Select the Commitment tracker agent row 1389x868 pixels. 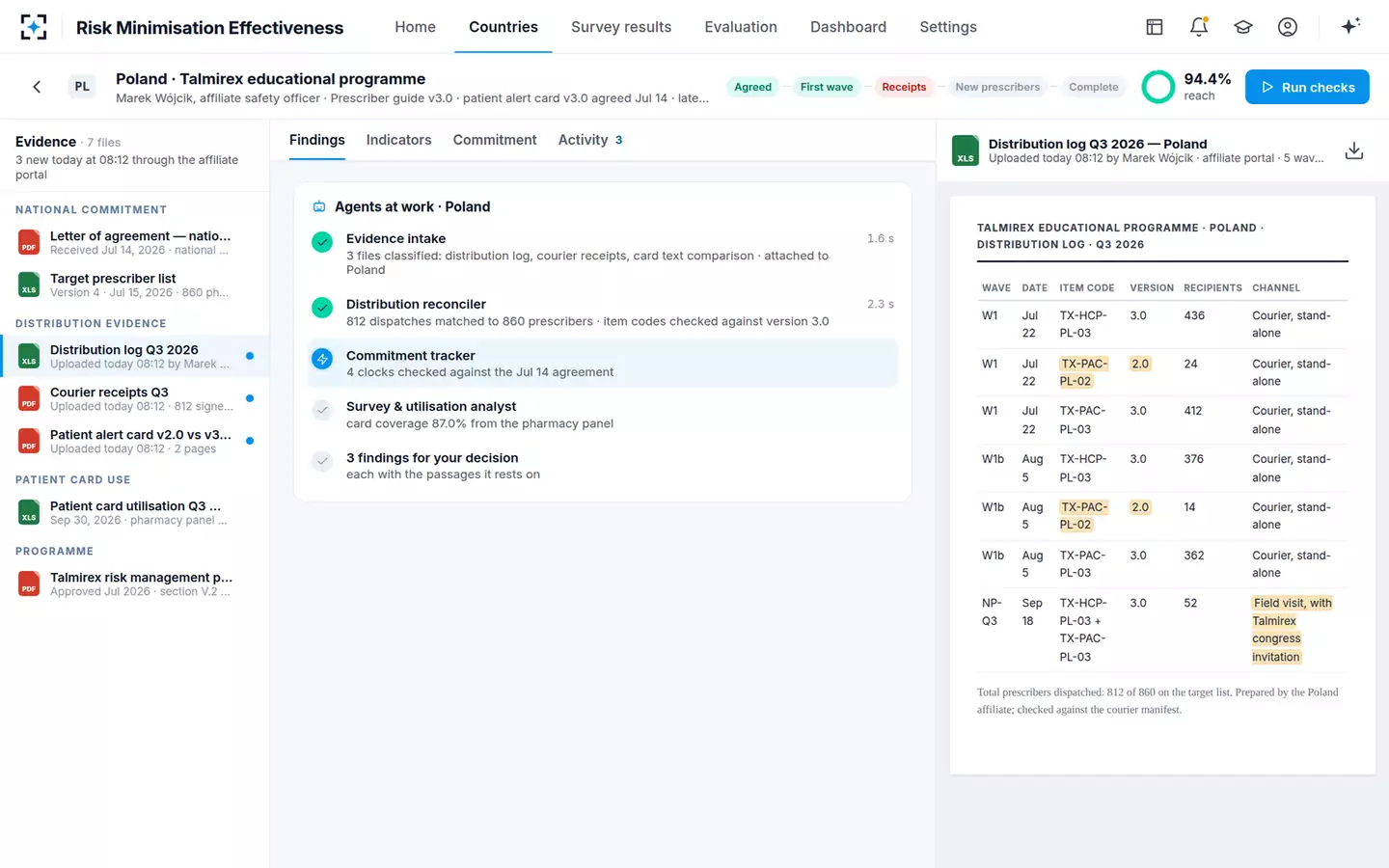point(603,363)
